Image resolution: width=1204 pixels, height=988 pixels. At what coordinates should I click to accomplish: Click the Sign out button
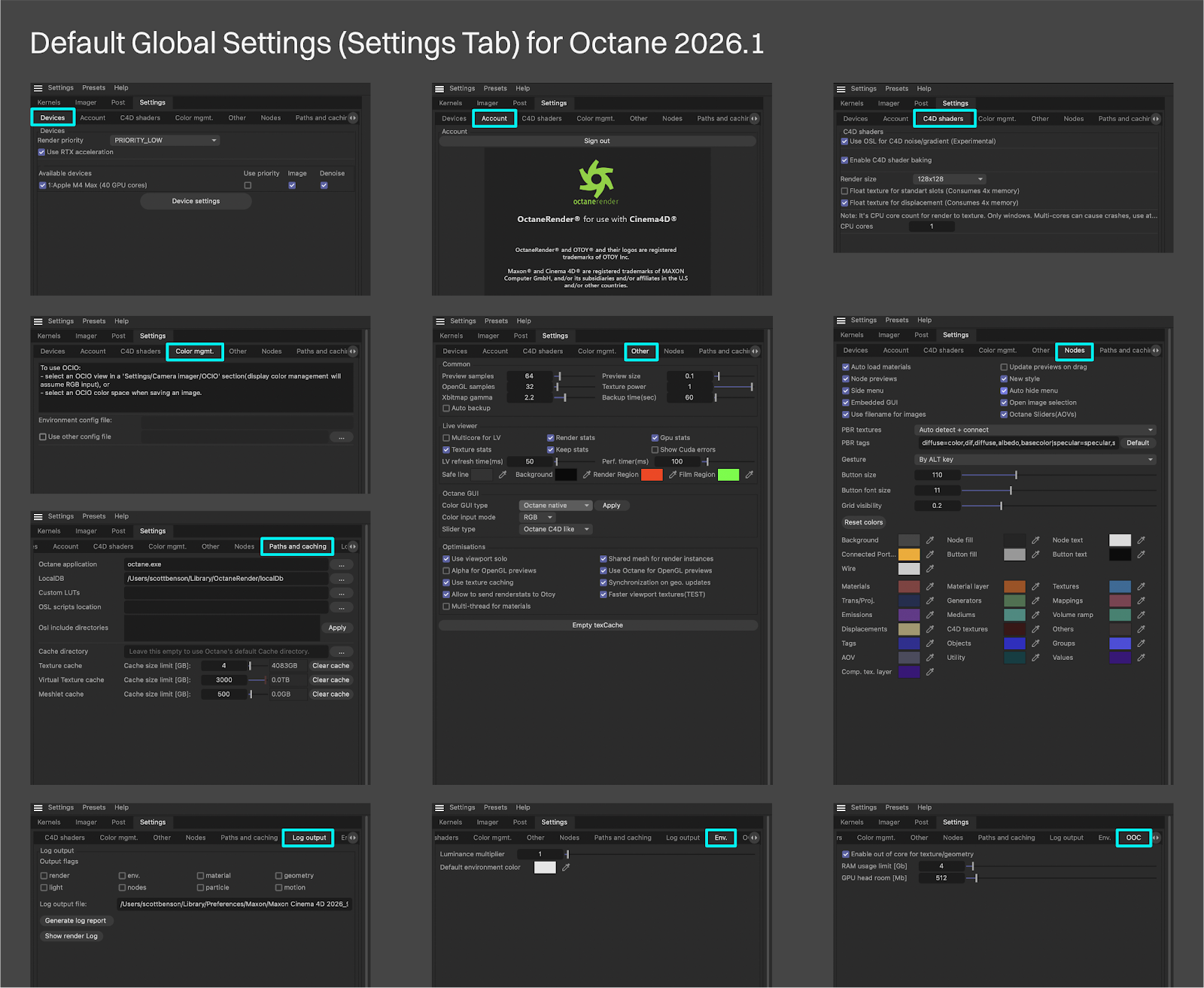click(x=597, y=141)
